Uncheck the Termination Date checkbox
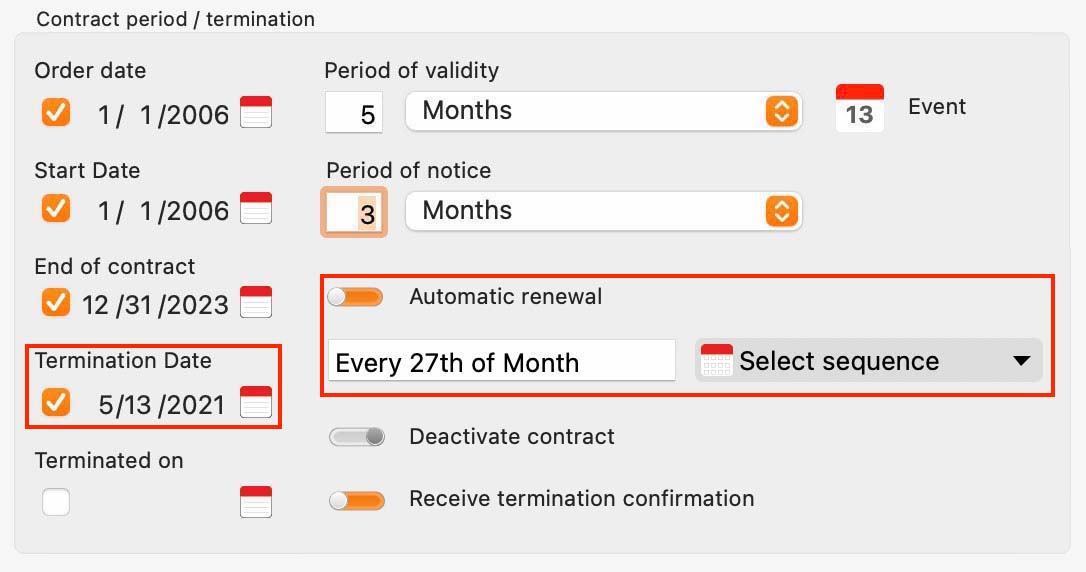This screenshot has width=1086, height=572. (56, 402)
